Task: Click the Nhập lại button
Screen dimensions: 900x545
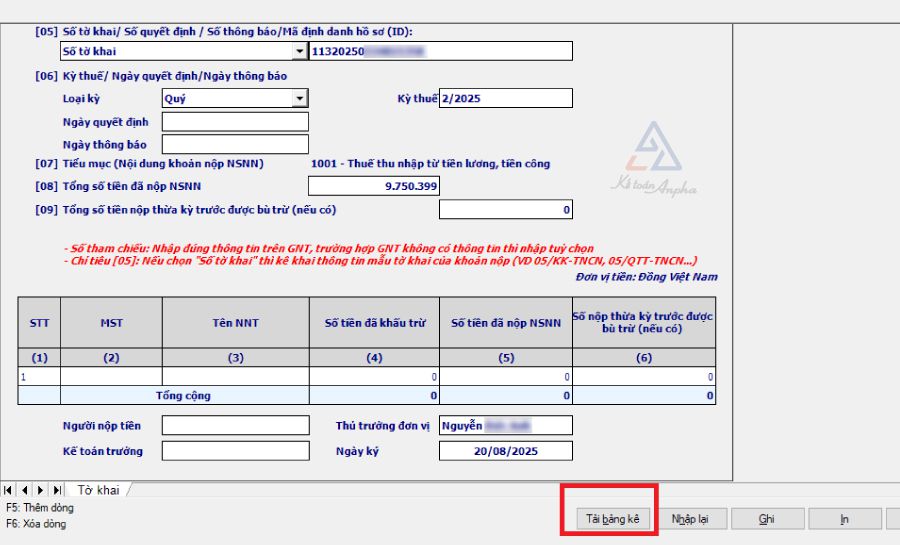Action: (x=690, y=519)
